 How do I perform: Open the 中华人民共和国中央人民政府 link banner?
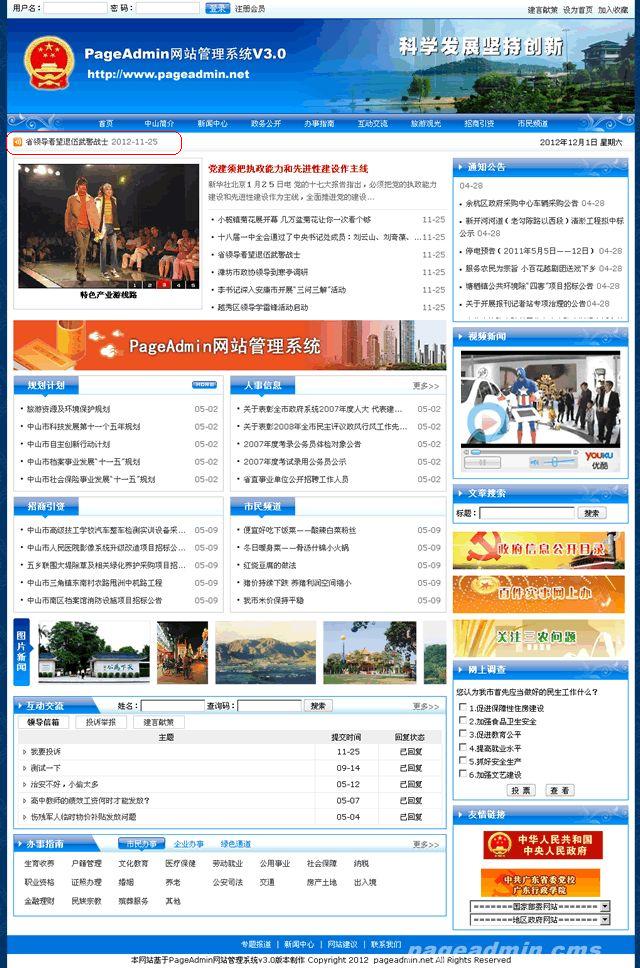[x=543, y=845]
